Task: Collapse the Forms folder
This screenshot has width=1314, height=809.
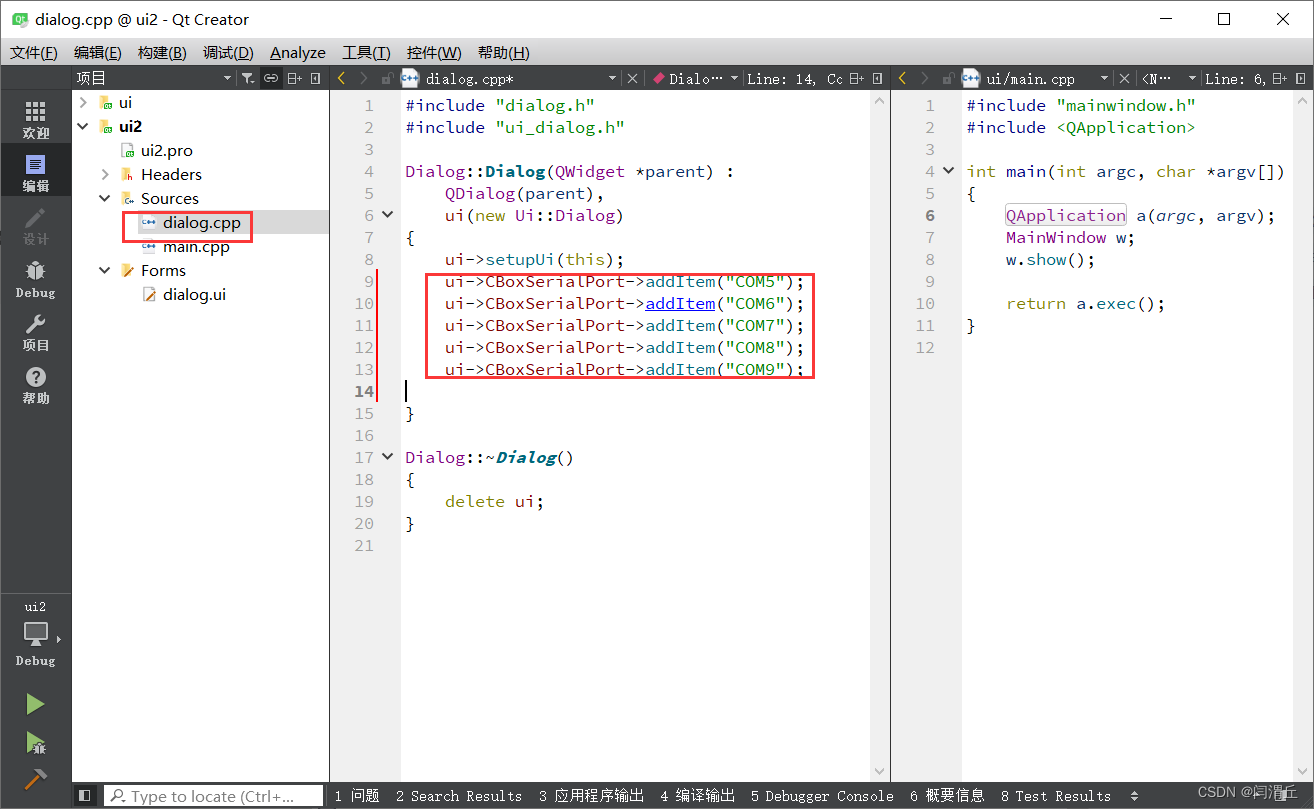Action: (x=105, y=270)
